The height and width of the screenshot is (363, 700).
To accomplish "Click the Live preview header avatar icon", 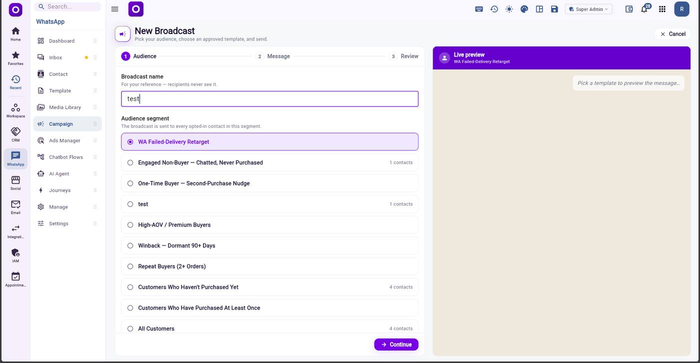I will pos(444,58).
